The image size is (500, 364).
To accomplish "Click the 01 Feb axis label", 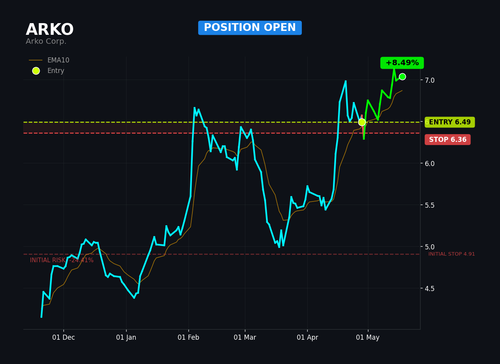I will 188,337.
